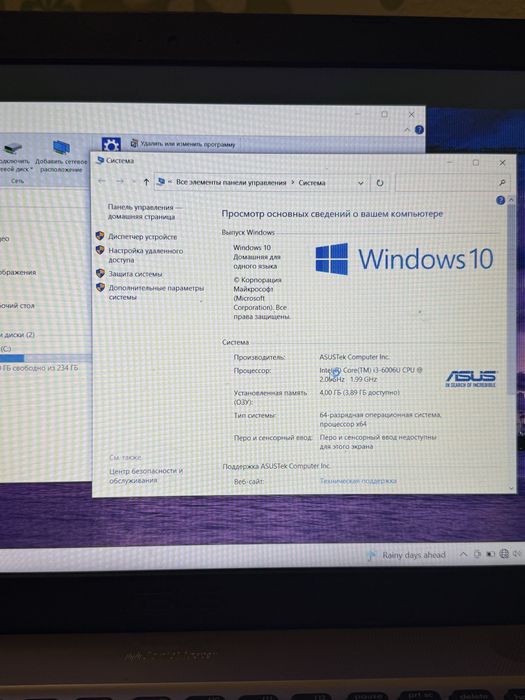Maximize the Система window

coord(475,162)
